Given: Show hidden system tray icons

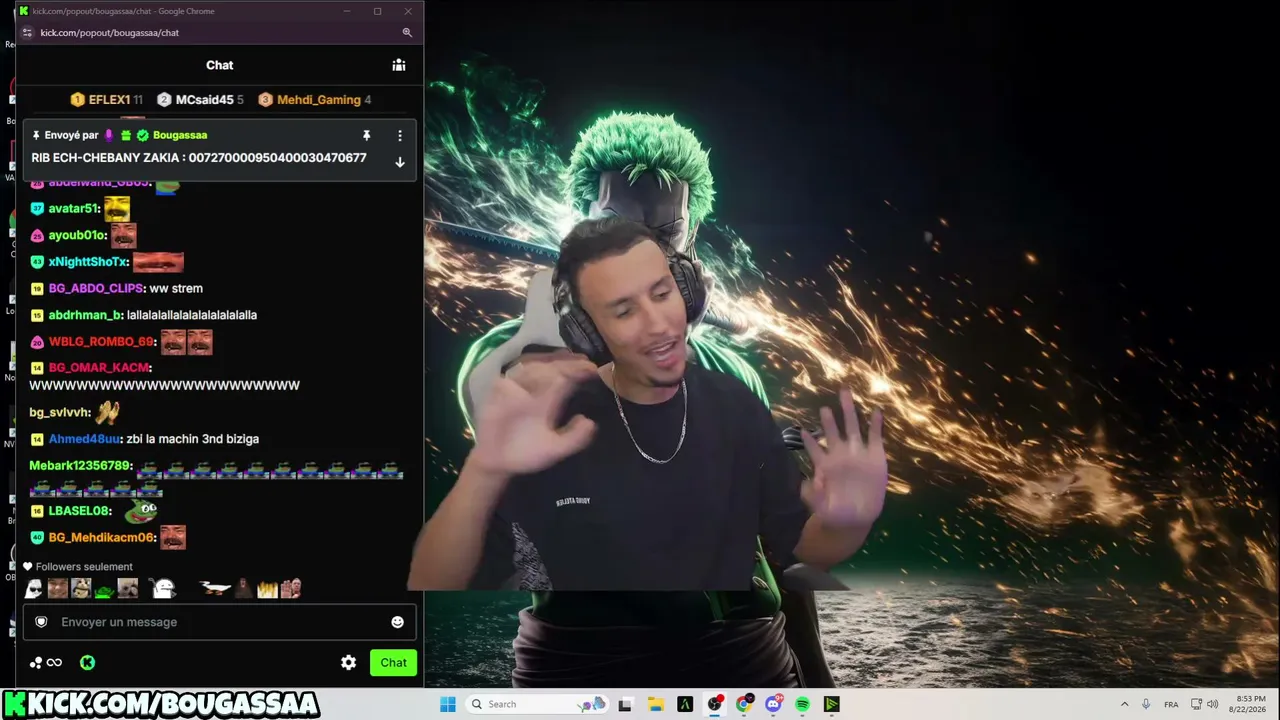Looking at the screenshot, I should pos(1124,704).
